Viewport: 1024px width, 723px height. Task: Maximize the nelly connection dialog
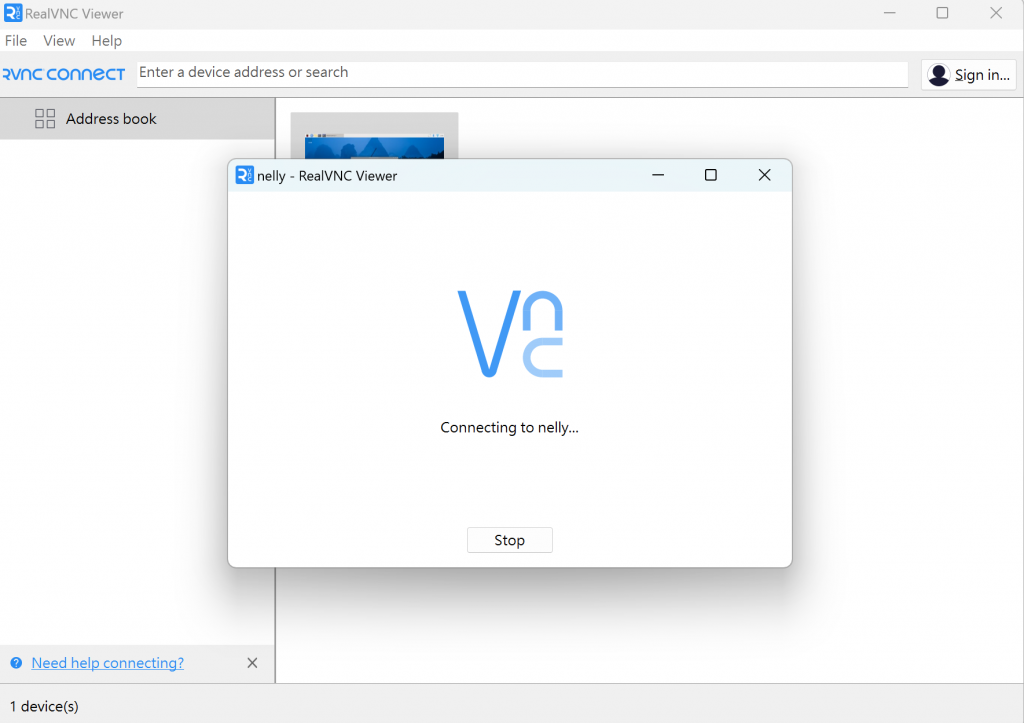711,175
